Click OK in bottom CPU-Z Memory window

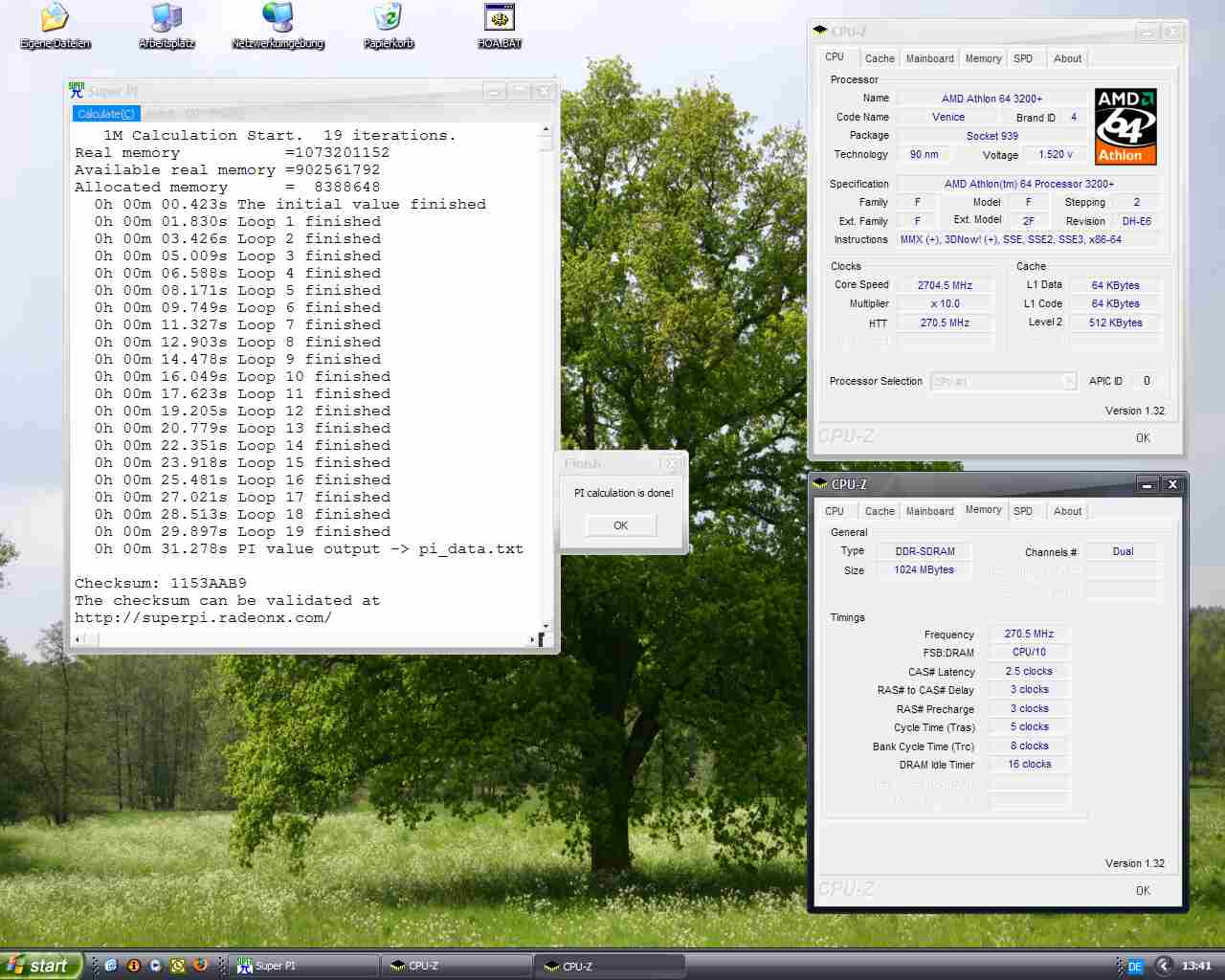tap(1143, 891)
